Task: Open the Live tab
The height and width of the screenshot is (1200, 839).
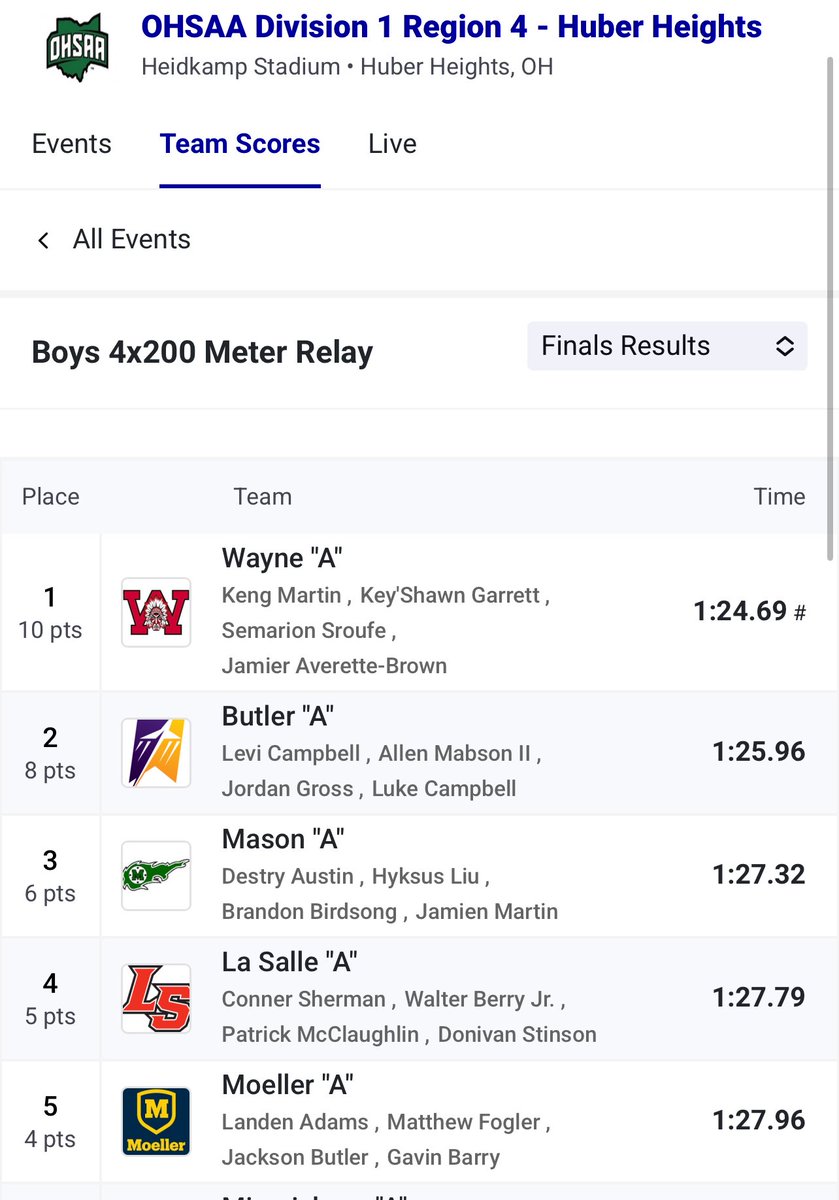Action: (x=392, y=144)
